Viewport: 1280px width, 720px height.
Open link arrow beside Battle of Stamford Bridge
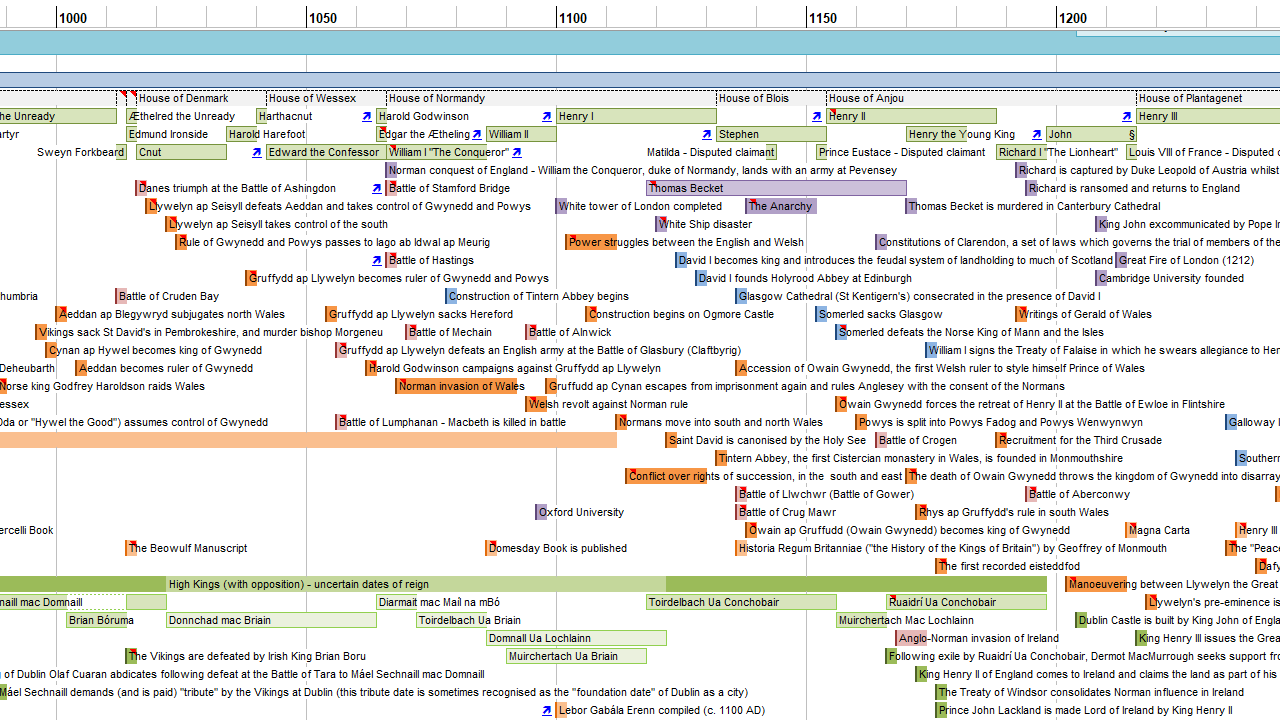click(x=377, y=189)
